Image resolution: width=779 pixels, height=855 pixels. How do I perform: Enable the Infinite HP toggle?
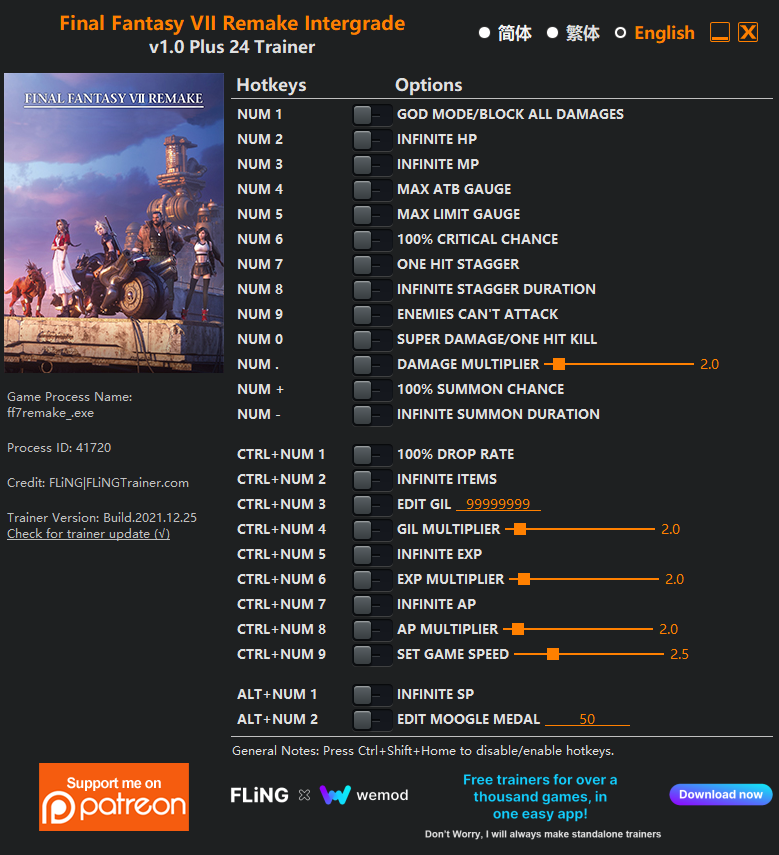372,140
